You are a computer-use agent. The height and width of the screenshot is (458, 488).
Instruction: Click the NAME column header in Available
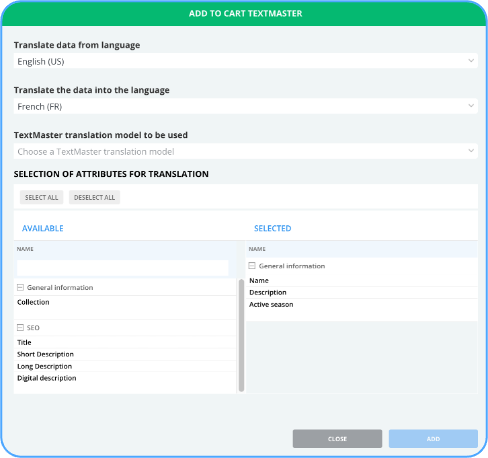[25, 249]
